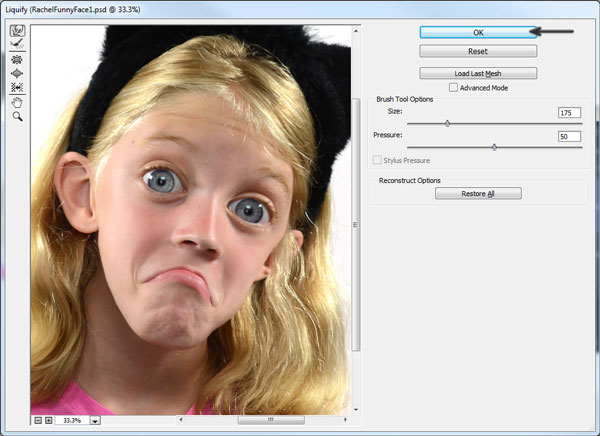This screenshot has width=600, height=436.
Task: Select the Bloat tool
Action: coord(17,73)
